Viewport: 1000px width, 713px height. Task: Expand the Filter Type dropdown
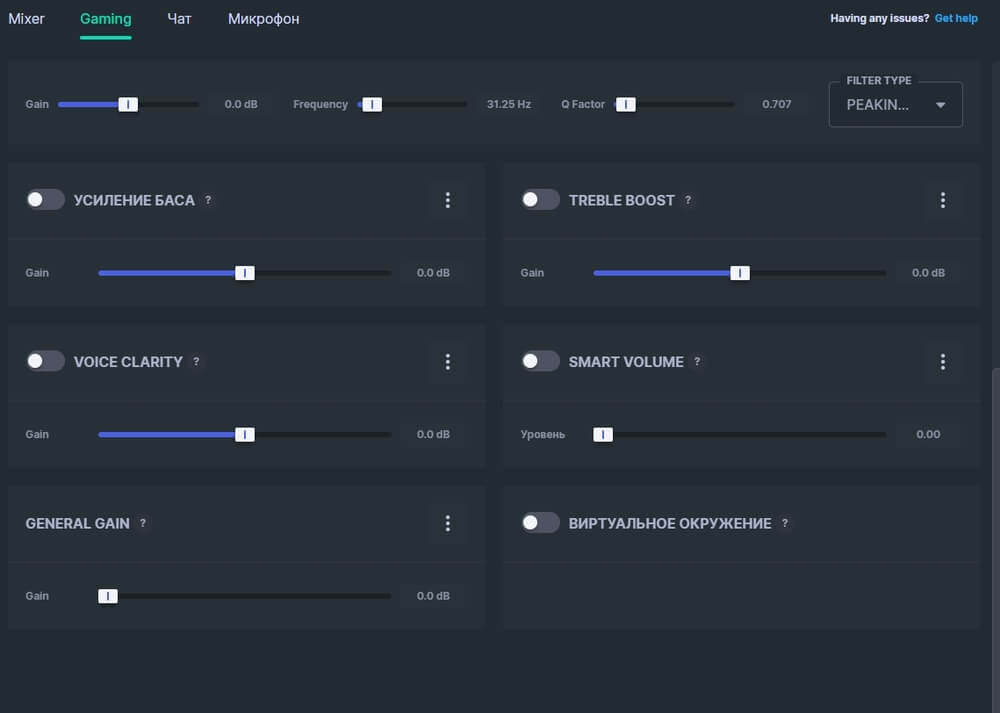[896, 105]
